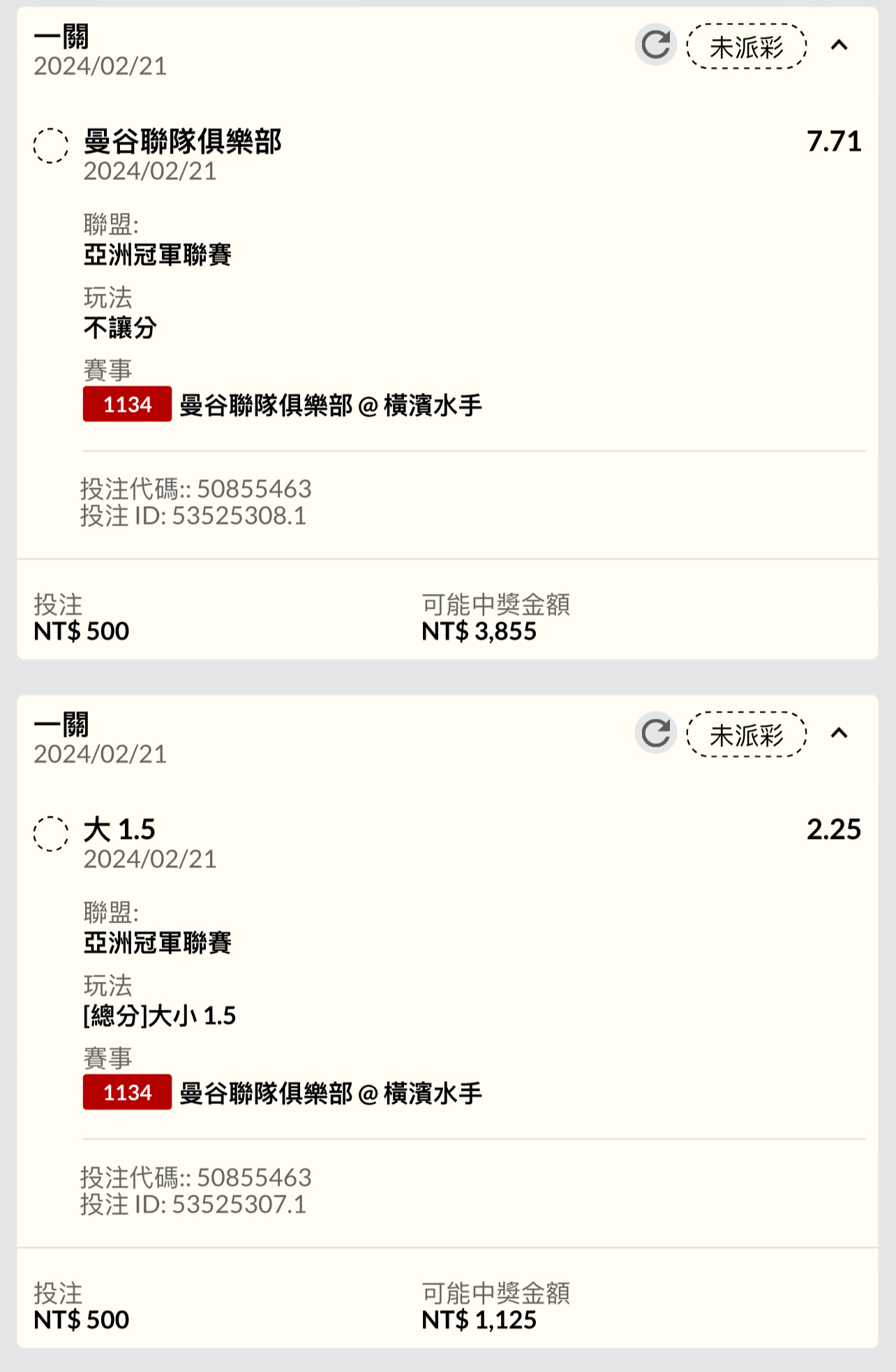Click the 7.71 odds value

(834, 142)
